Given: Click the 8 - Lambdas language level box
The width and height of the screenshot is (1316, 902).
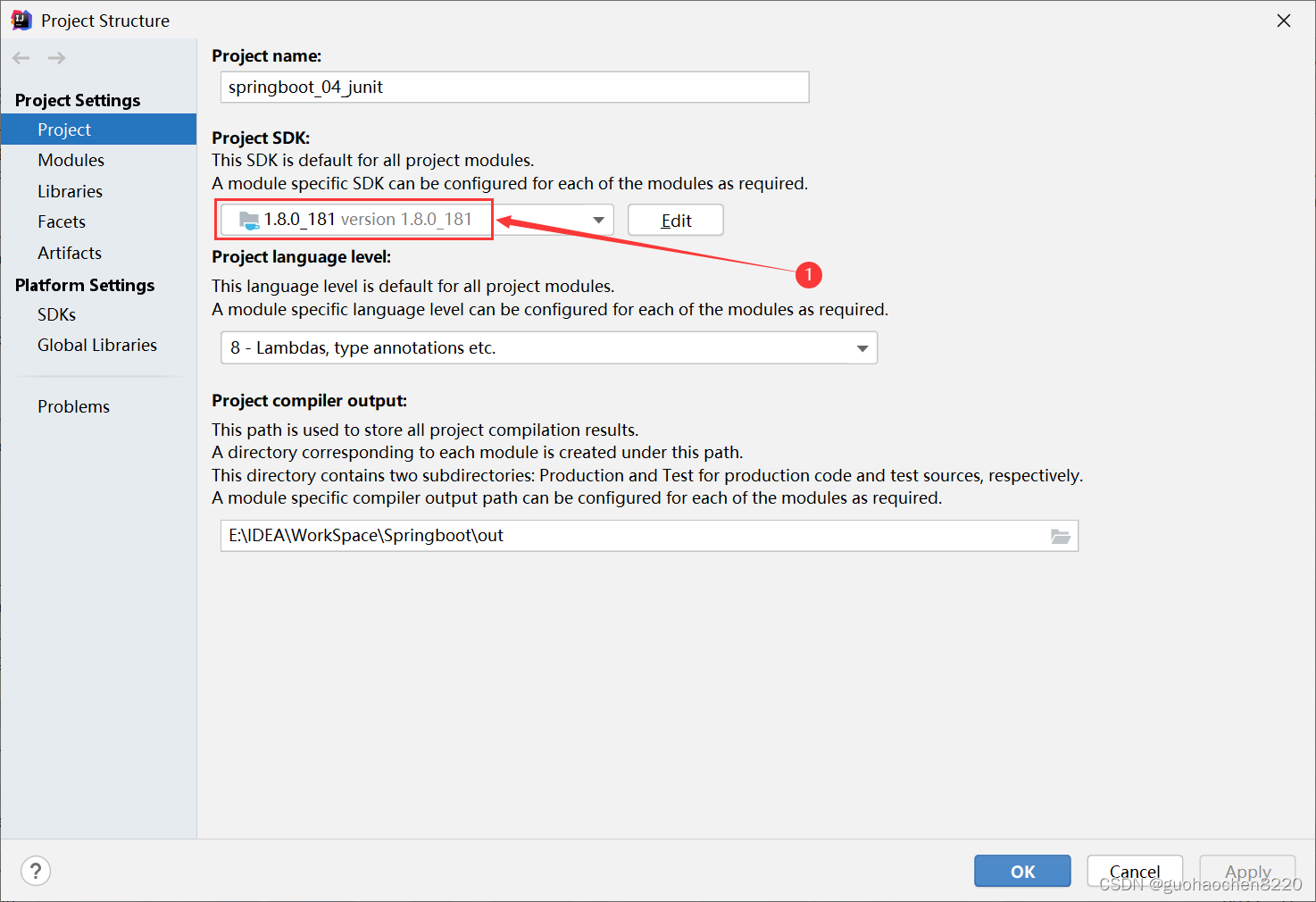Looking at the screenshot, I should point(549,348).
